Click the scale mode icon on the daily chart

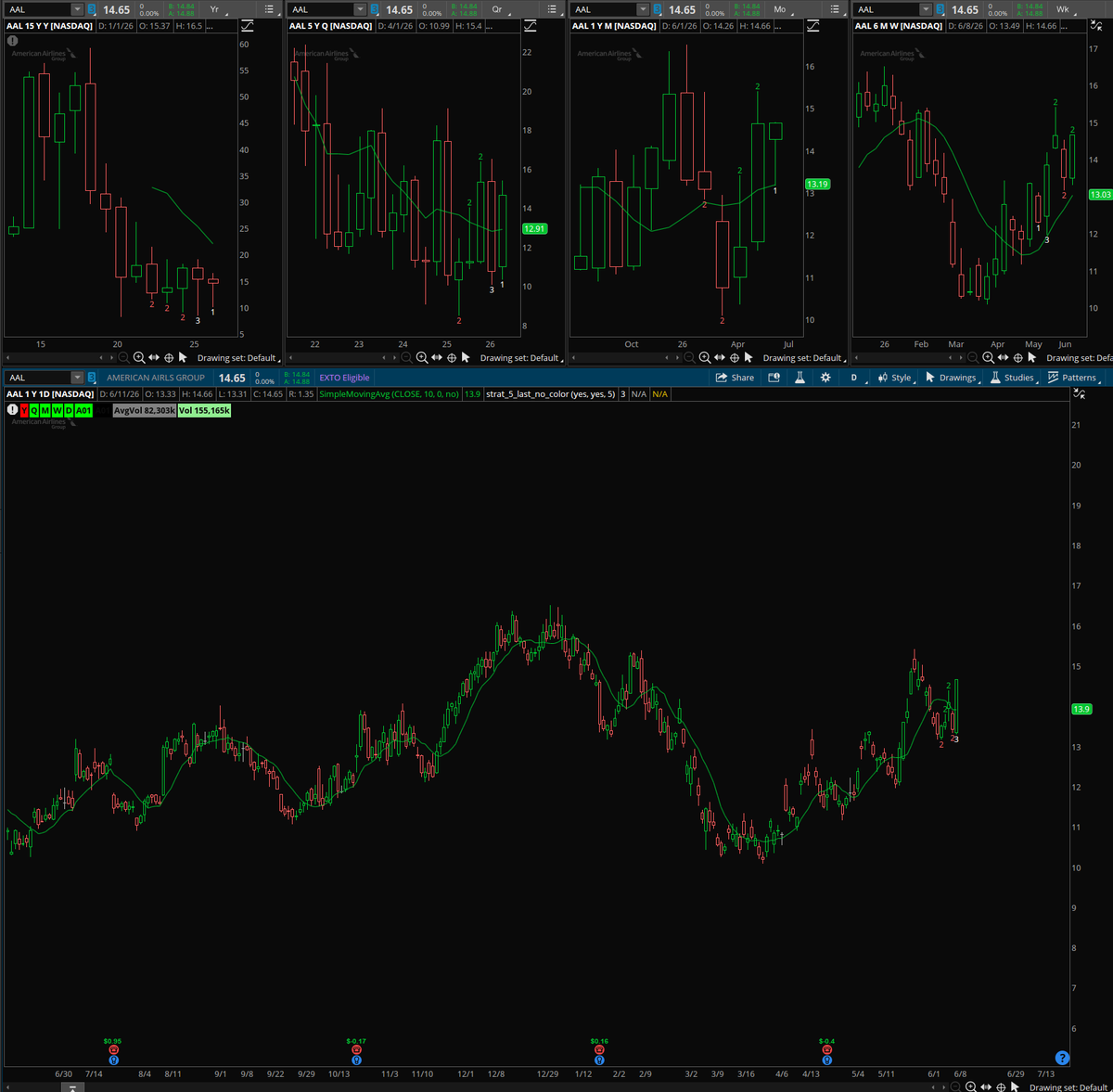click(x=1079, y=394)
